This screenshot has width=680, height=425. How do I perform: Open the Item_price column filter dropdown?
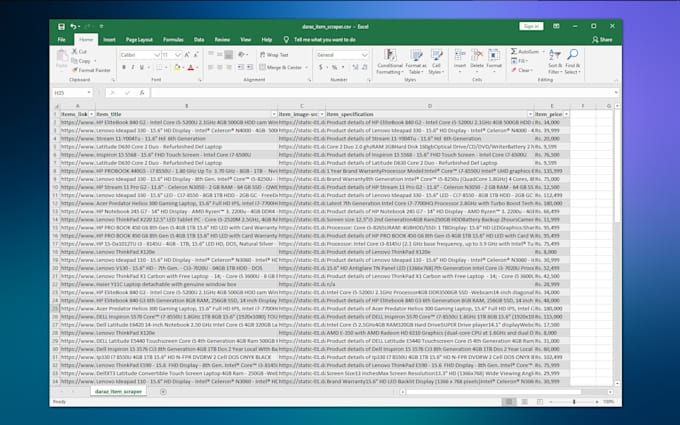pos(566,114)
